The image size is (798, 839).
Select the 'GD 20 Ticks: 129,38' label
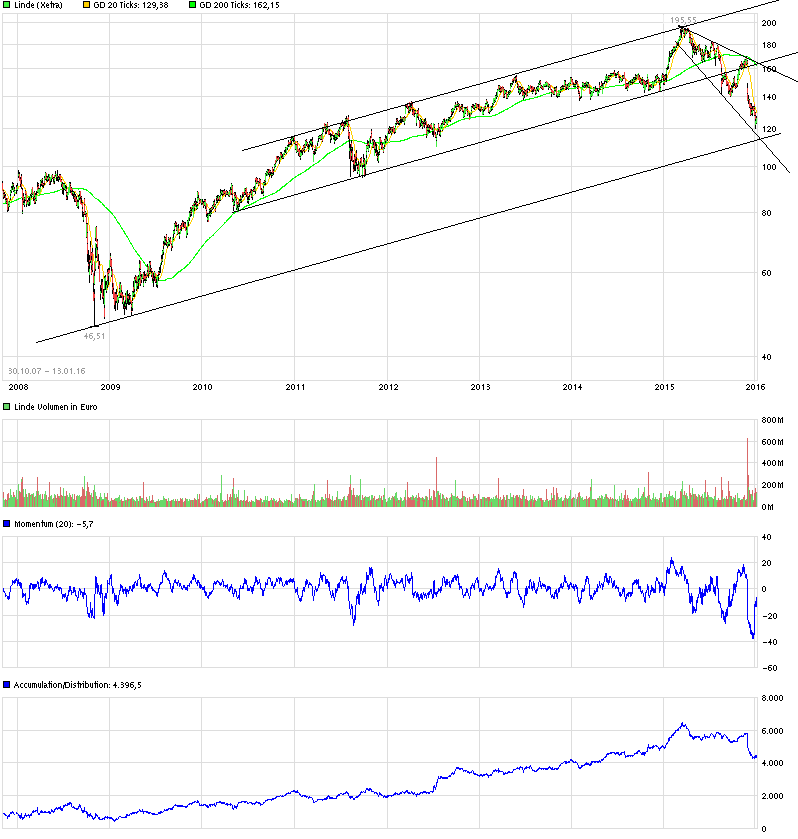131,5
